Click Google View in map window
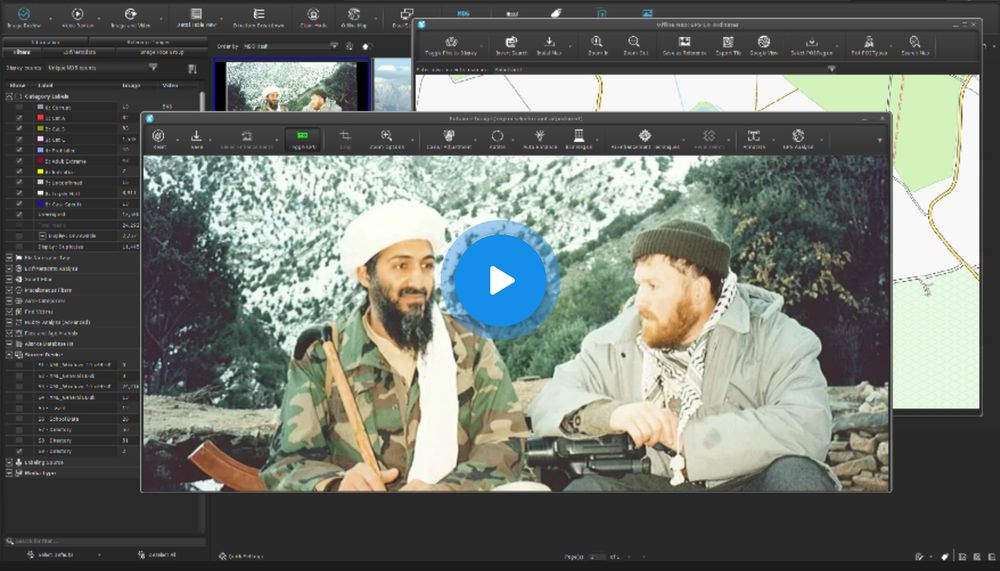 tap(763, 46)
